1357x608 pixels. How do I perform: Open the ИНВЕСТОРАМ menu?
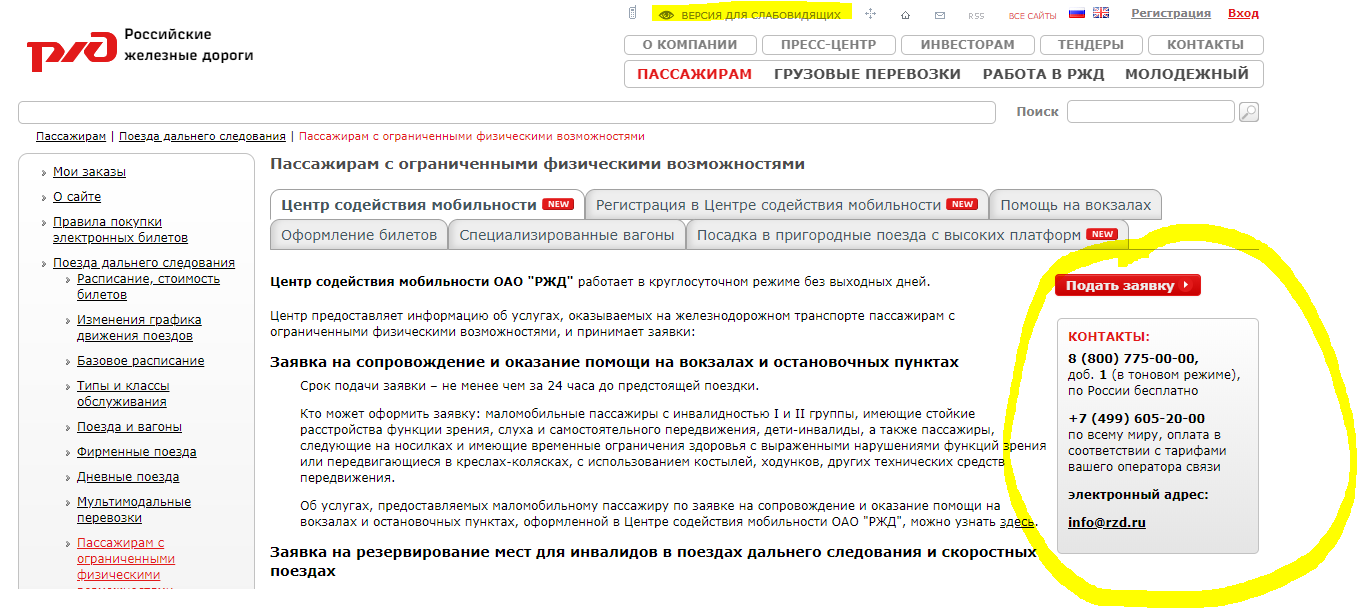pyautogui.click(x=967, y=45)
